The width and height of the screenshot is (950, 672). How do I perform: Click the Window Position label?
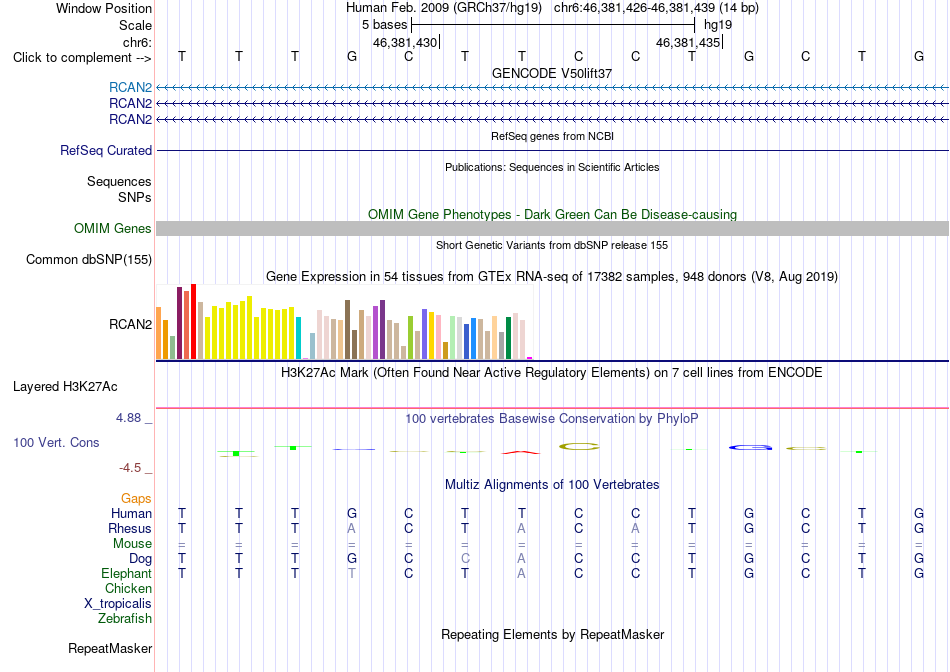click(x=104, y=8)
